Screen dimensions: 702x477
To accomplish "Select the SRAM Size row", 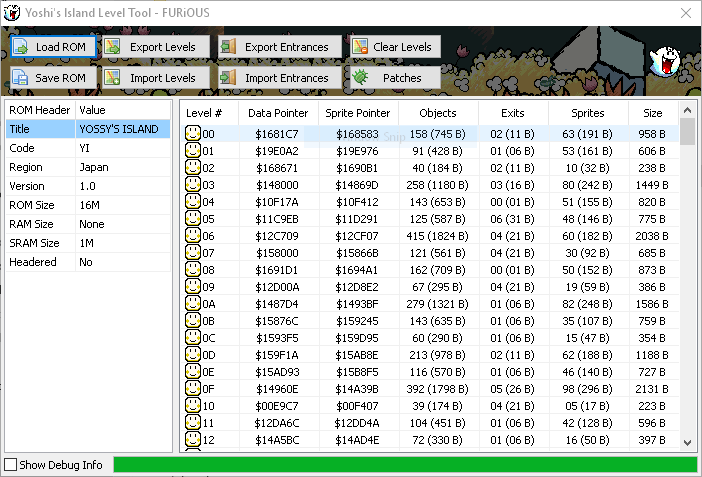I will coord(88,243).
